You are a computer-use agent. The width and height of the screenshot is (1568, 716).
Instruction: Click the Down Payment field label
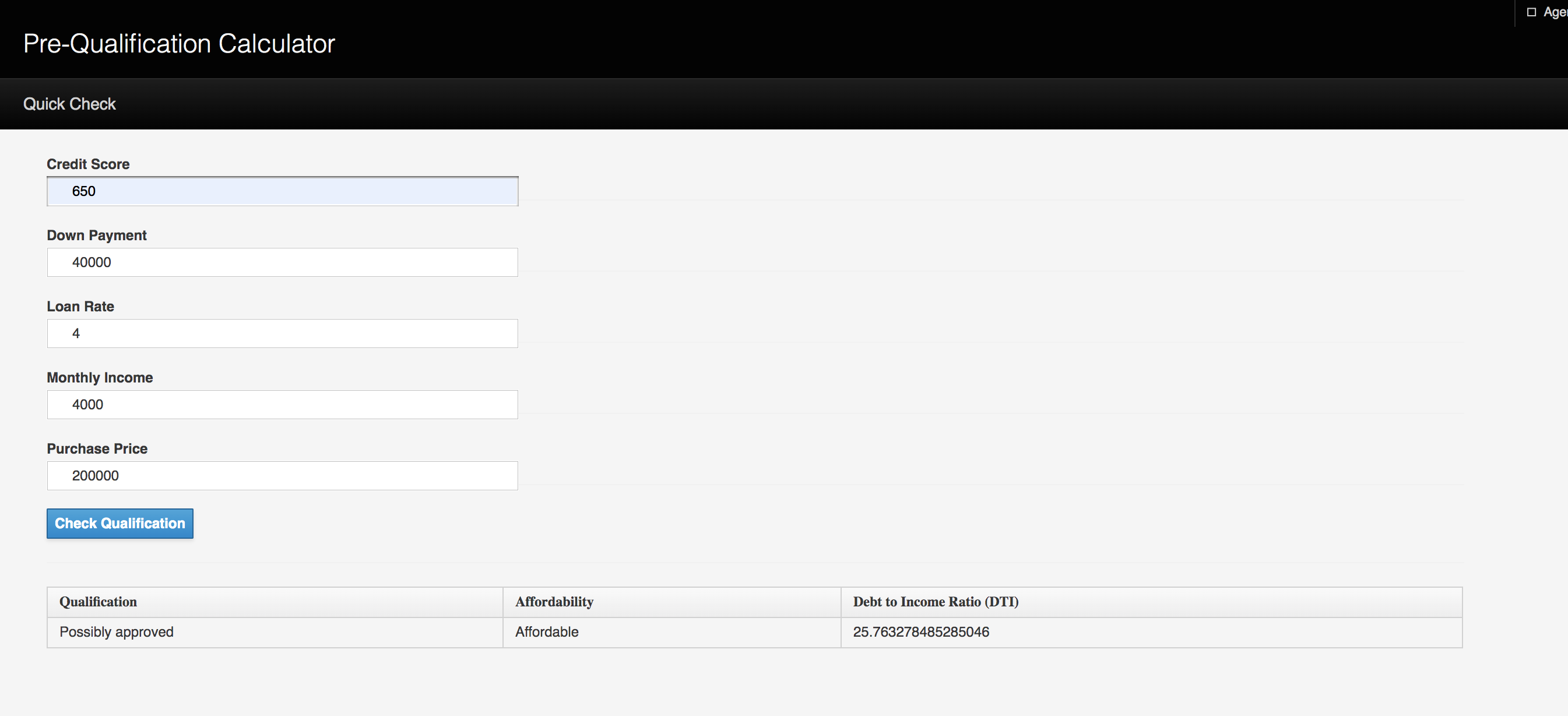coord(97,236)
